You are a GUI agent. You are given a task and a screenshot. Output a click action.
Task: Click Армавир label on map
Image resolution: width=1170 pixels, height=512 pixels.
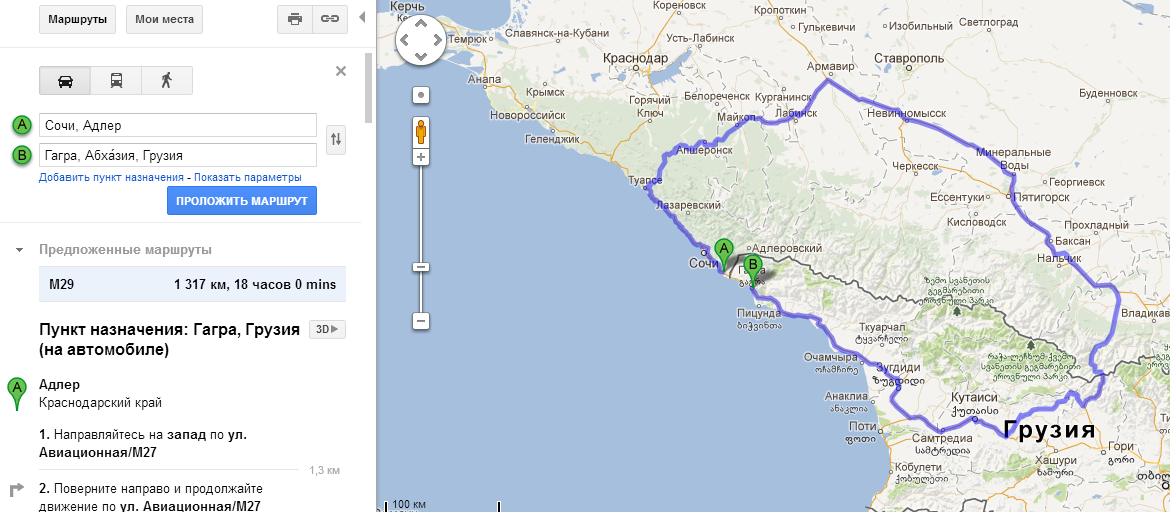[x=831, y=67]
